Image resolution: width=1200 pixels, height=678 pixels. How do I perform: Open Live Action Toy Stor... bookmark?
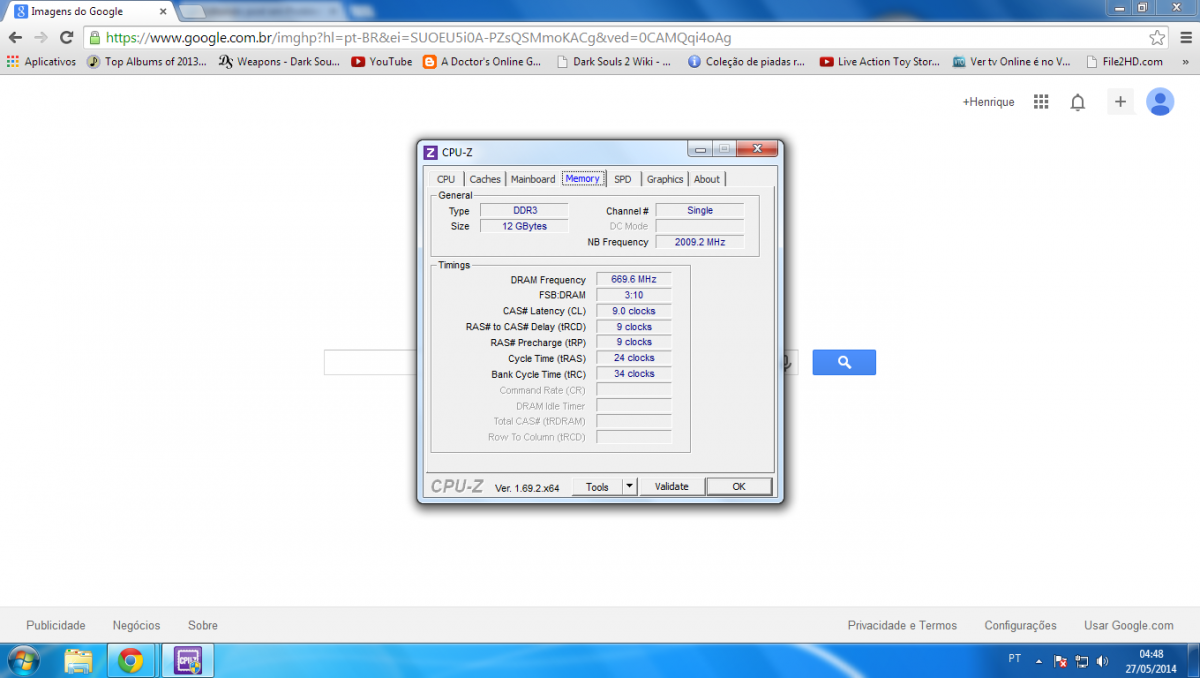tap(880, 61)
